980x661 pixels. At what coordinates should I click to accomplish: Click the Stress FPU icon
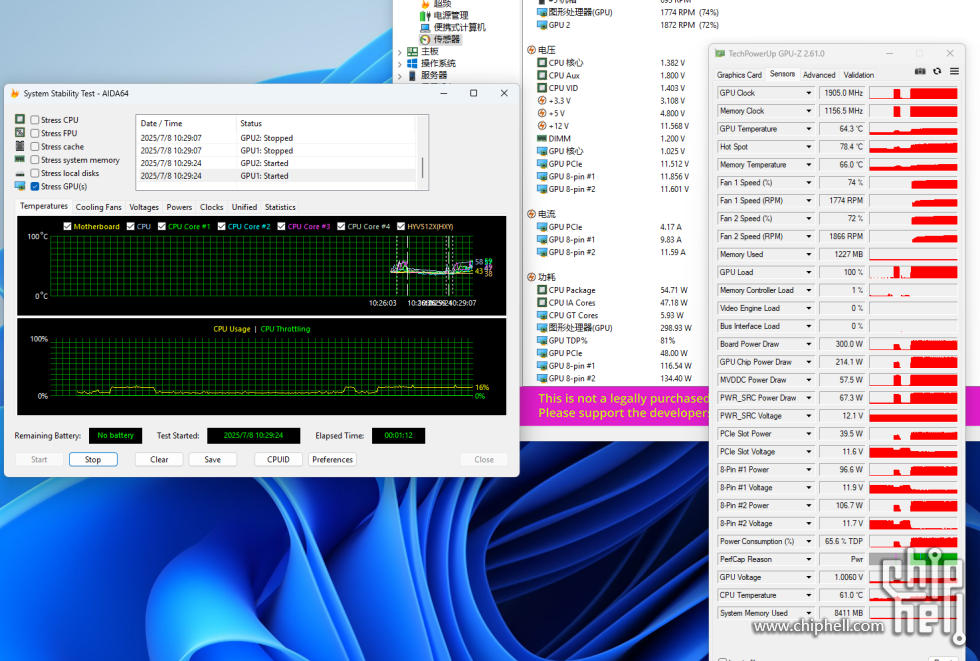point(20,132)
